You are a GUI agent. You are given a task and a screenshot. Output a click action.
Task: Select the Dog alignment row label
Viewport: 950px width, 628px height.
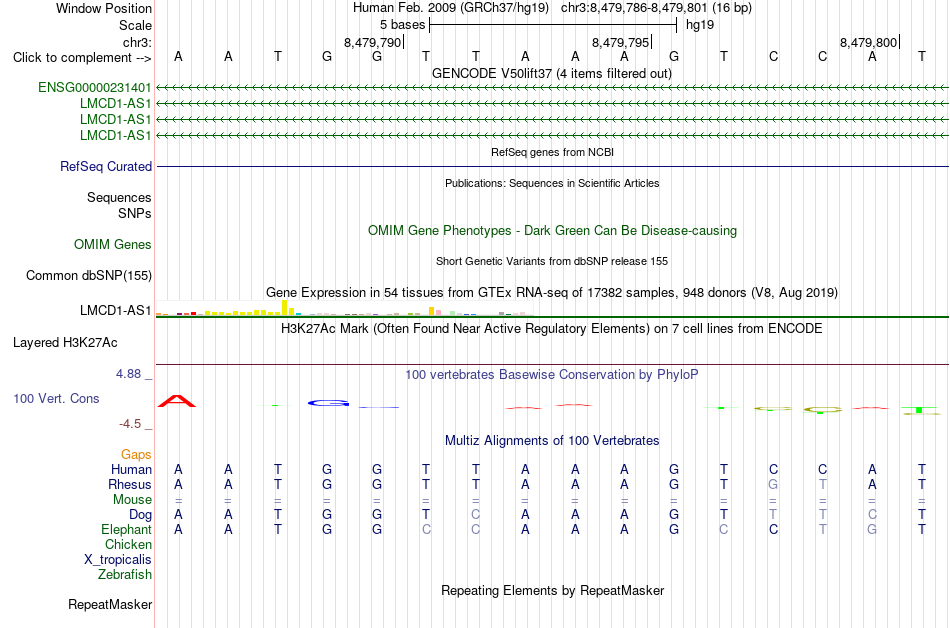coord(140,515)
